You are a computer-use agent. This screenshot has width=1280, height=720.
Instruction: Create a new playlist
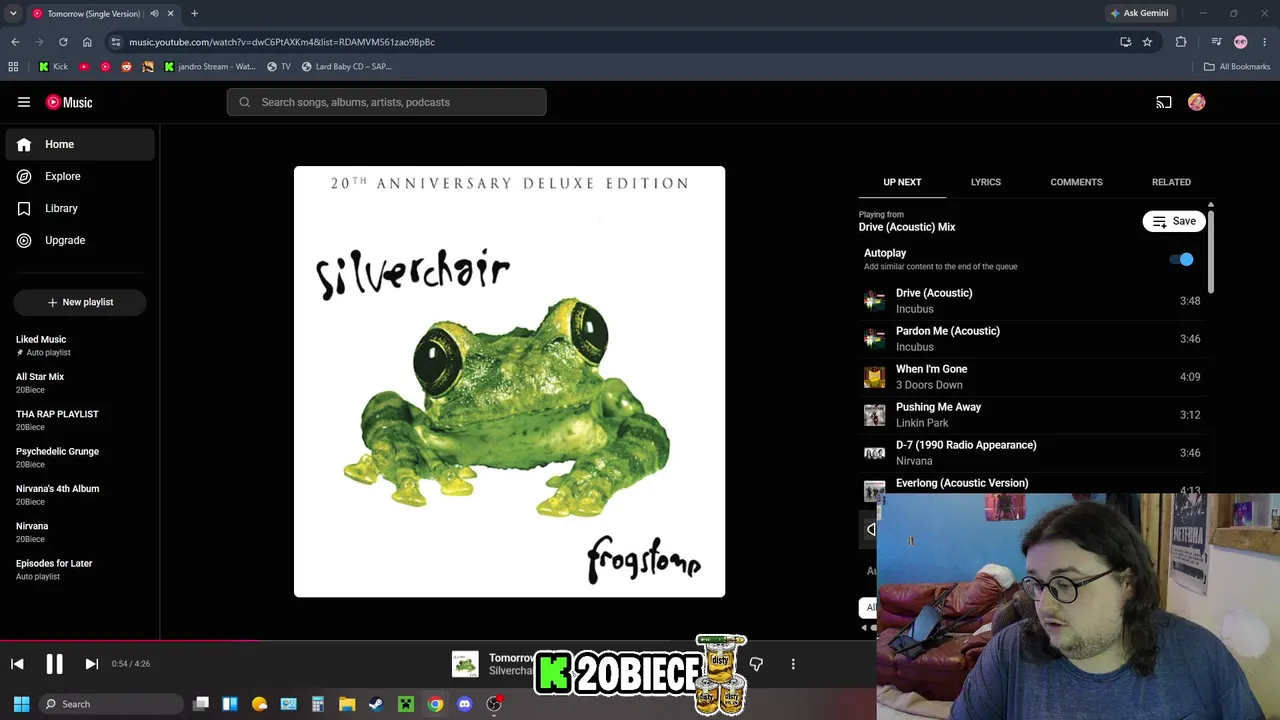coord(80,302)
